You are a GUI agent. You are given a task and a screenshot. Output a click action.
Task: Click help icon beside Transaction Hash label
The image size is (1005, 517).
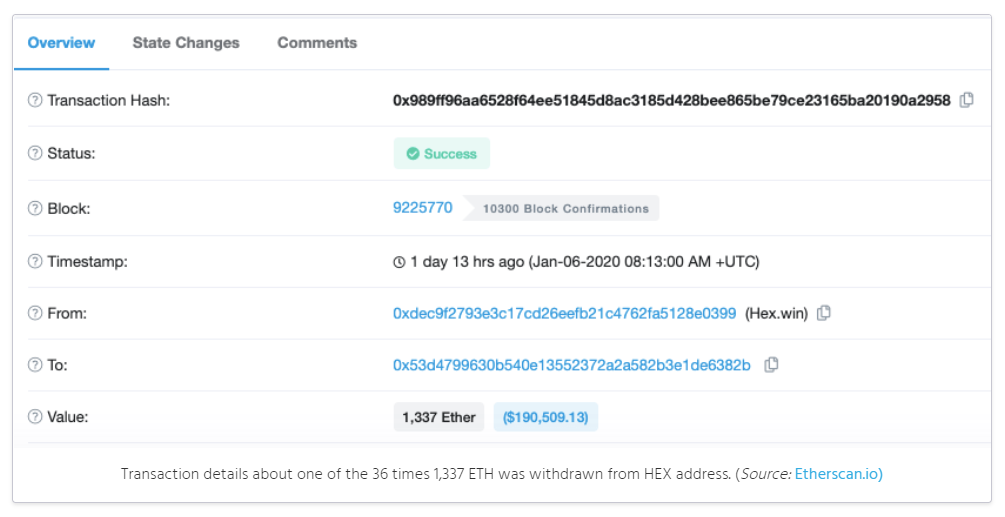click(x=35, y=101)
